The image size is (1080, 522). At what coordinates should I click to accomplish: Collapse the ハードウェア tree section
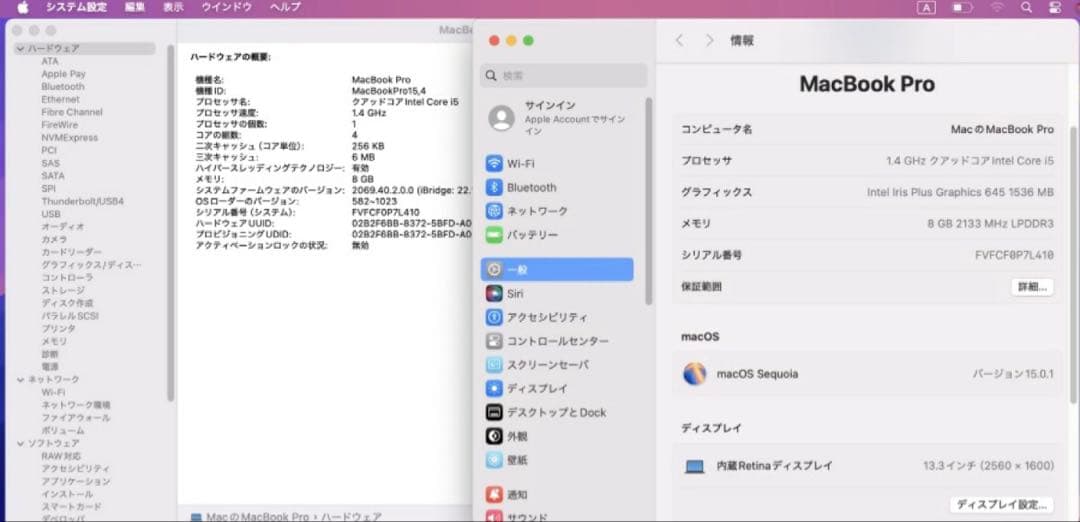point(21,49)
